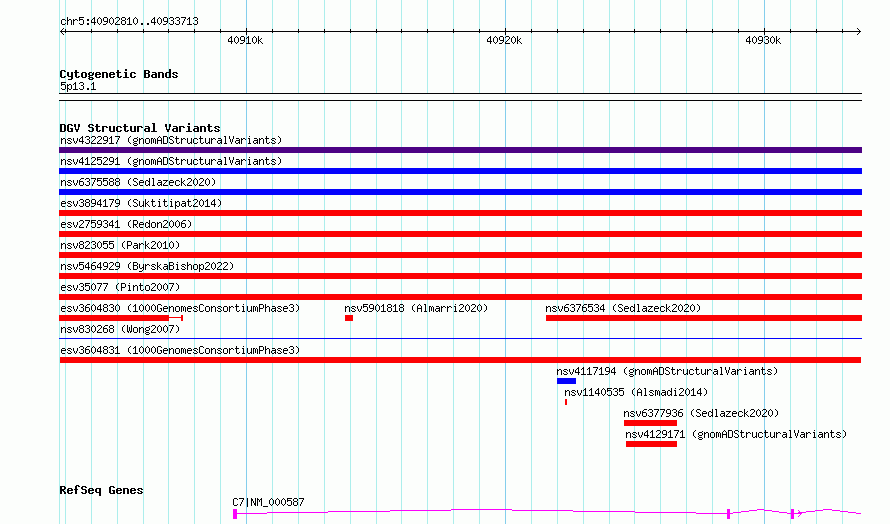This screenshot has width=890, height=524.
Task: Click the 40930k ruler position label
Action: coord(763,40)
